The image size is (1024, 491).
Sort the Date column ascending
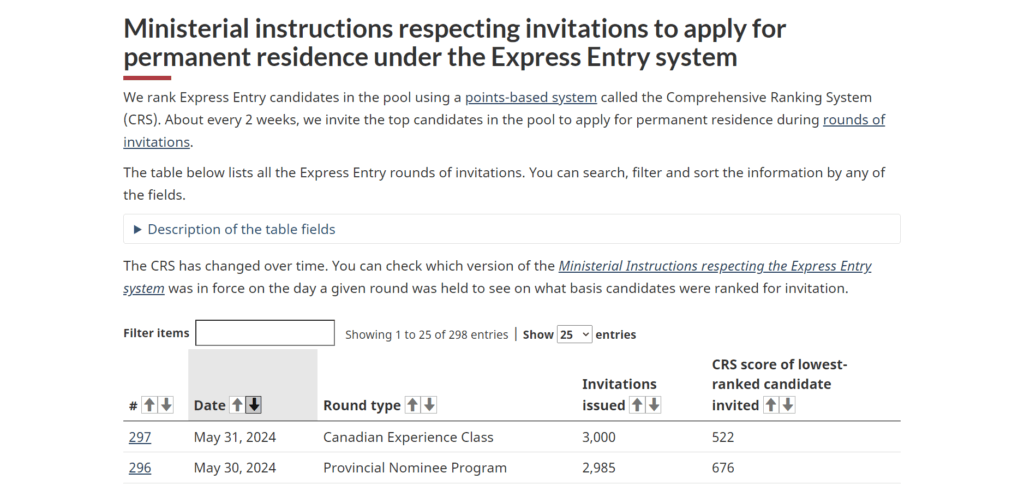coord(238,405)
